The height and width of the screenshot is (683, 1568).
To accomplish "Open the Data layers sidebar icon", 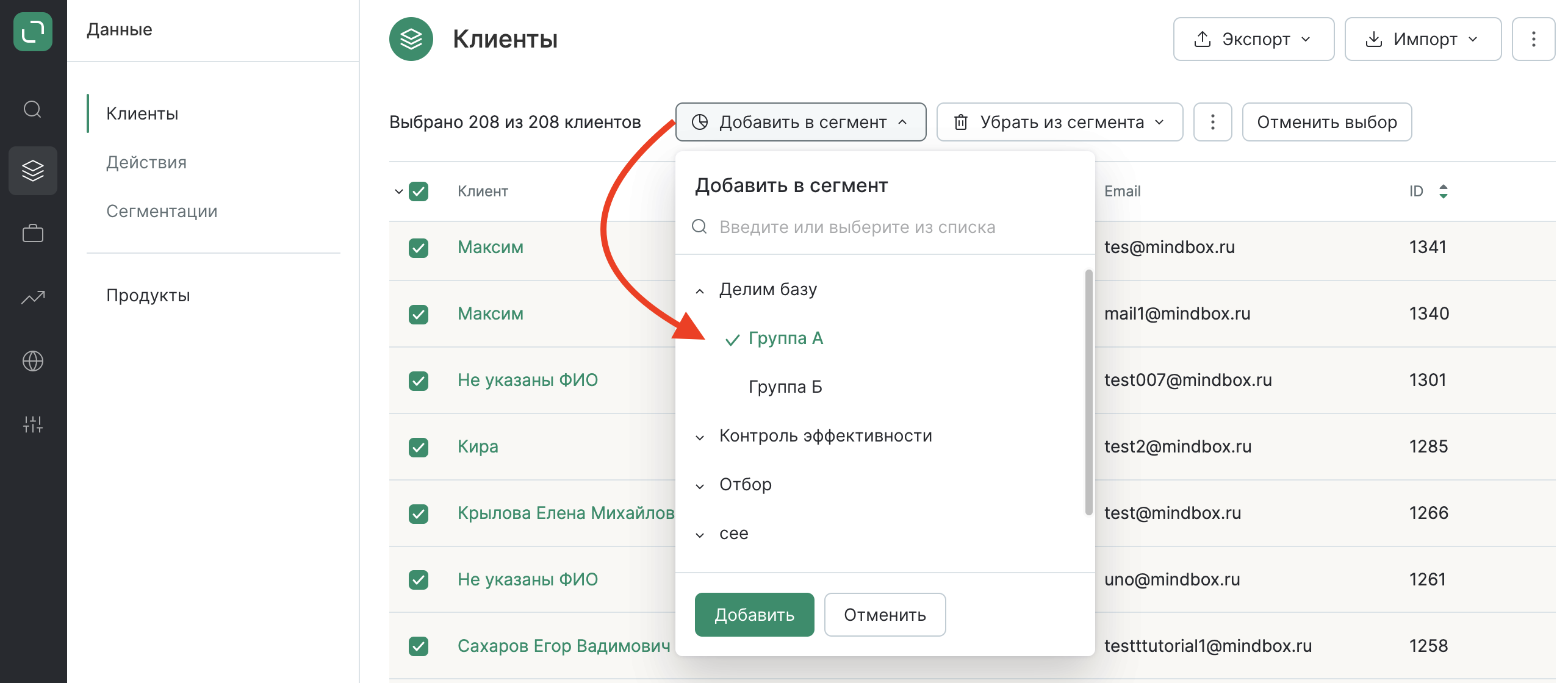I will pyautogui.click(x=33, y=171).
